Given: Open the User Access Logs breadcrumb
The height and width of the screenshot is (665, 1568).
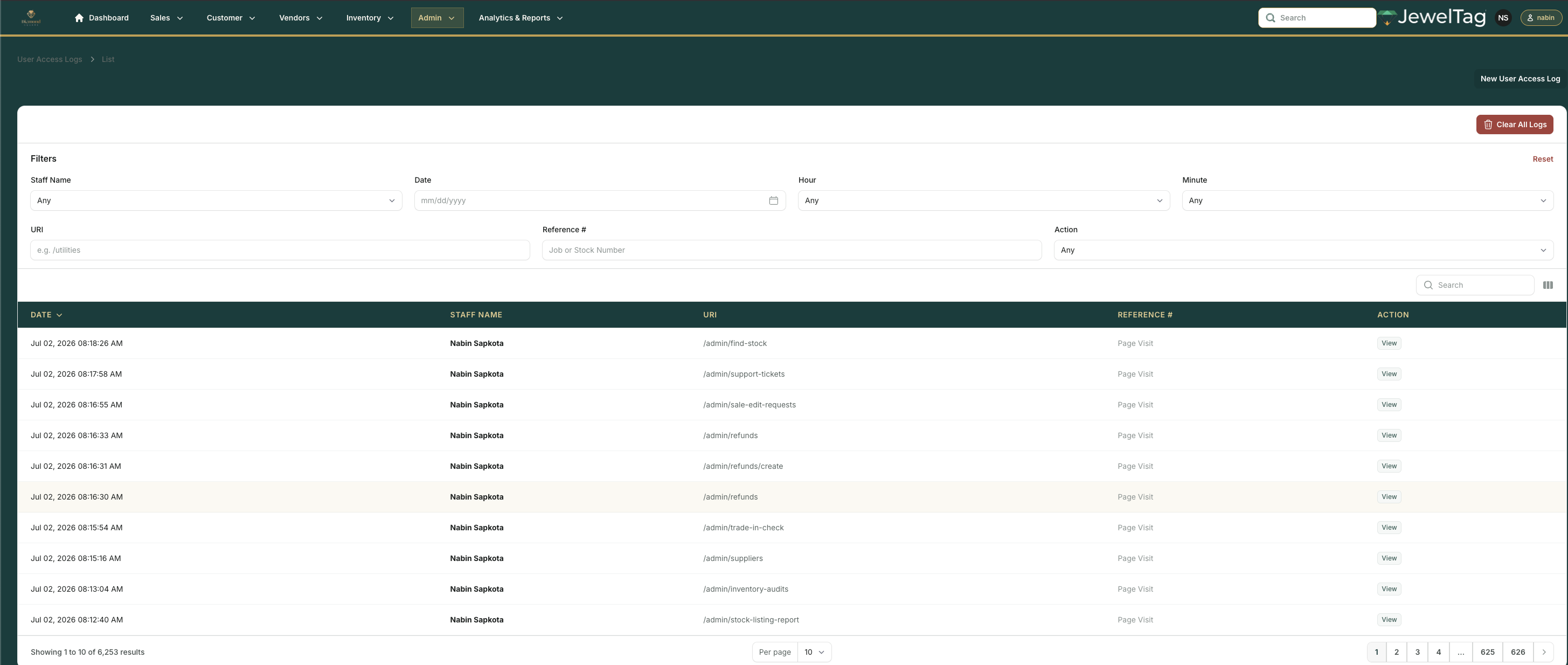Looking at the screenshot, I should [x=50, y=59].
